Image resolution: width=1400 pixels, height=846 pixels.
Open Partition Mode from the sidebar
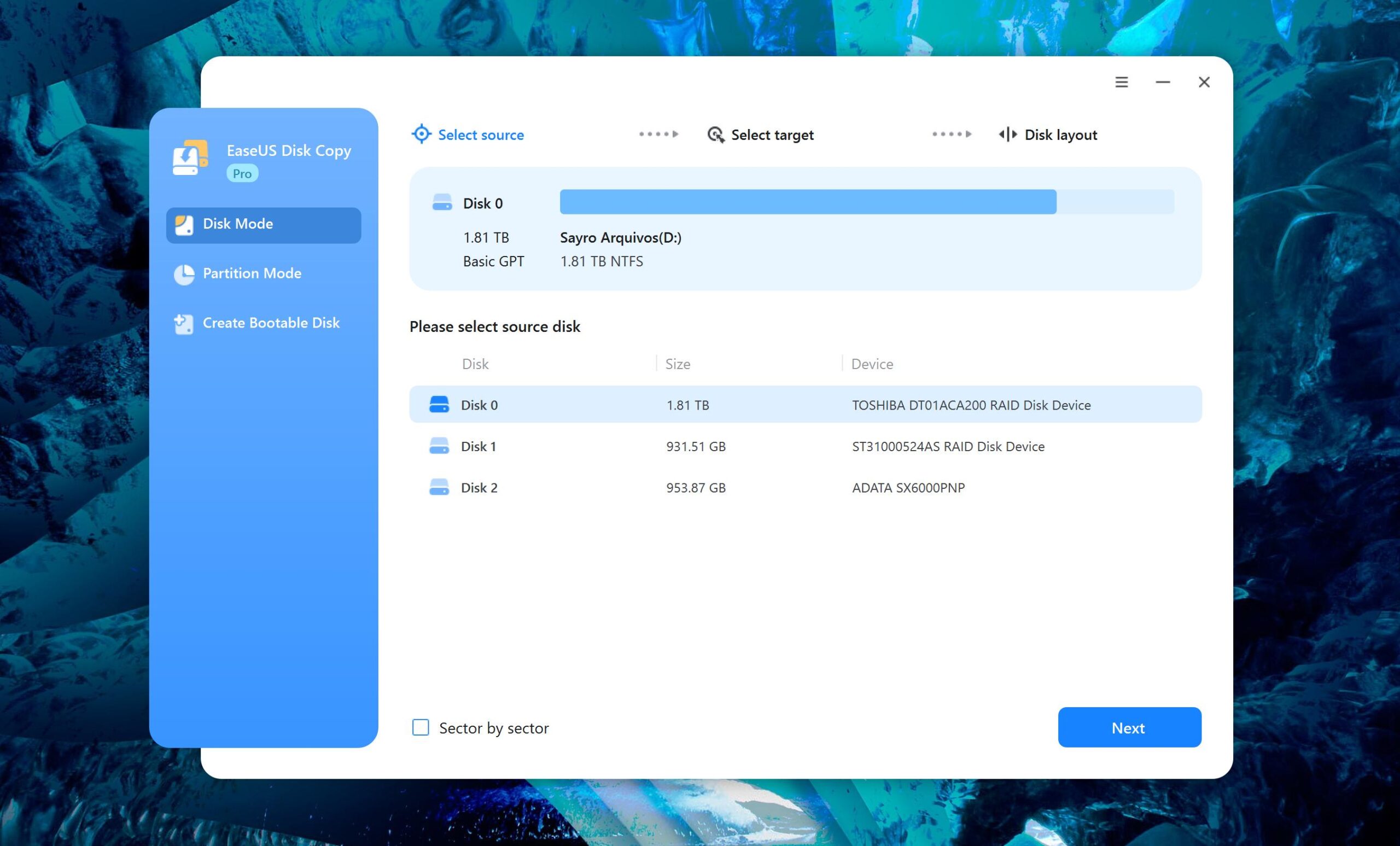click(252, 274)
